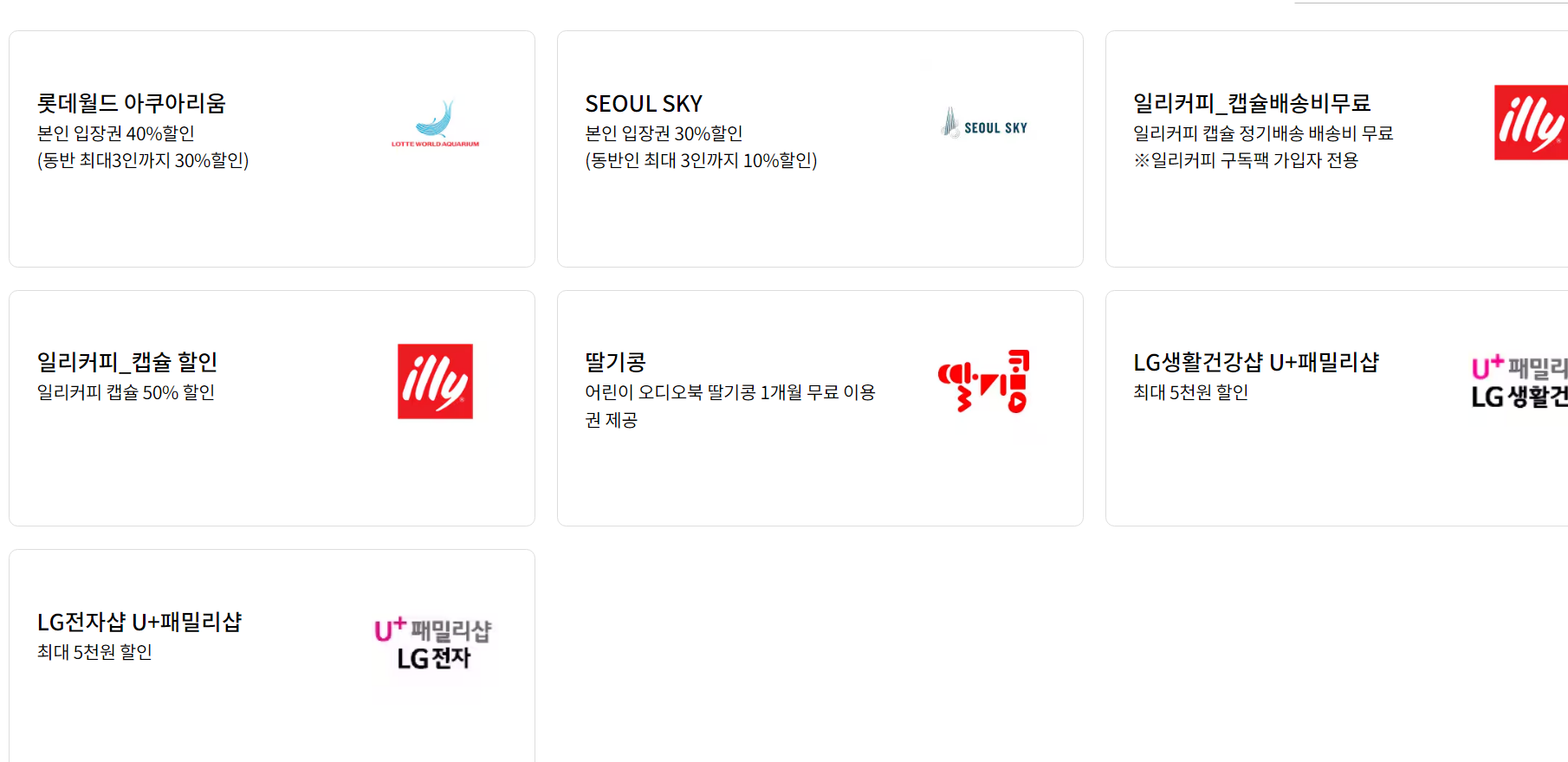Image resolution: width=1568 pixels, height=762 pixels.
Task: Click the SEOUL SKY tower logo
Action: 984,123
